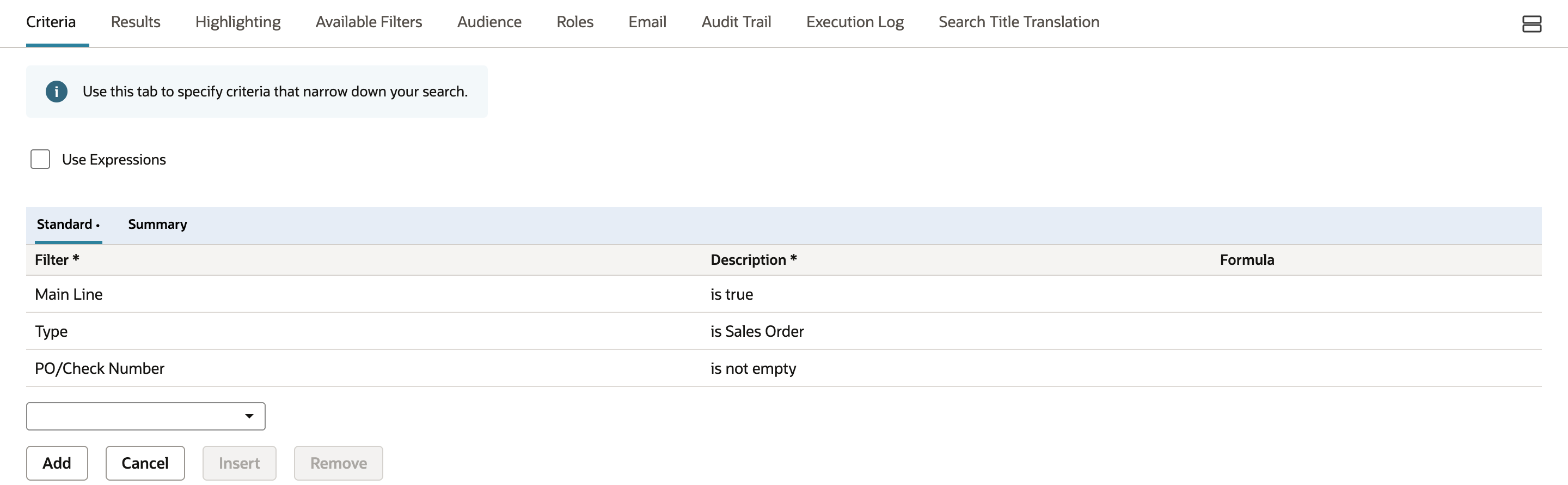Screen dimensions: 1568x485
Task: Click the Description column header
Action: tap(754, 259)
